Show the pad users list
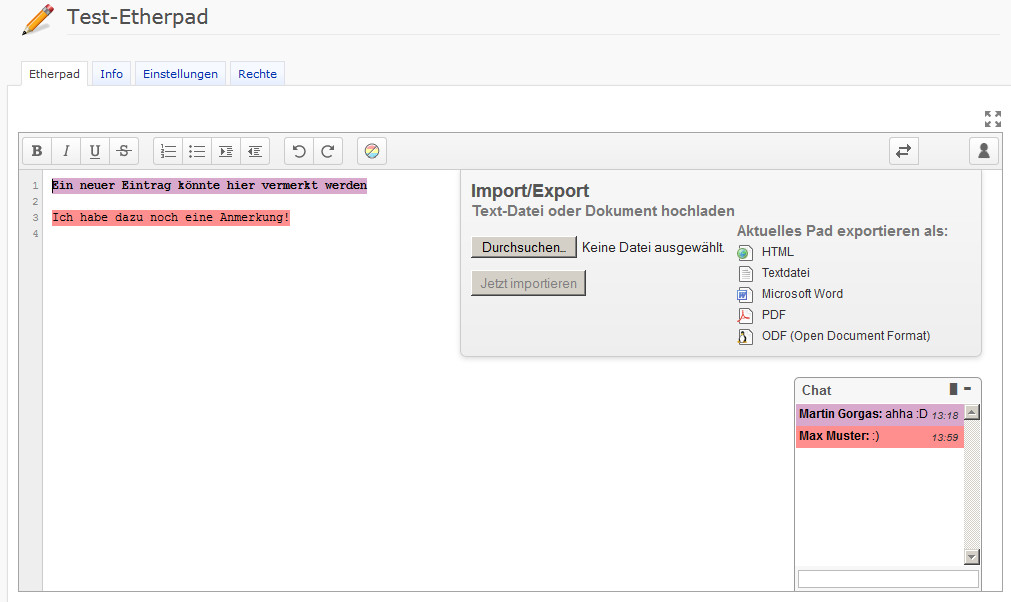 click(984, 151)
